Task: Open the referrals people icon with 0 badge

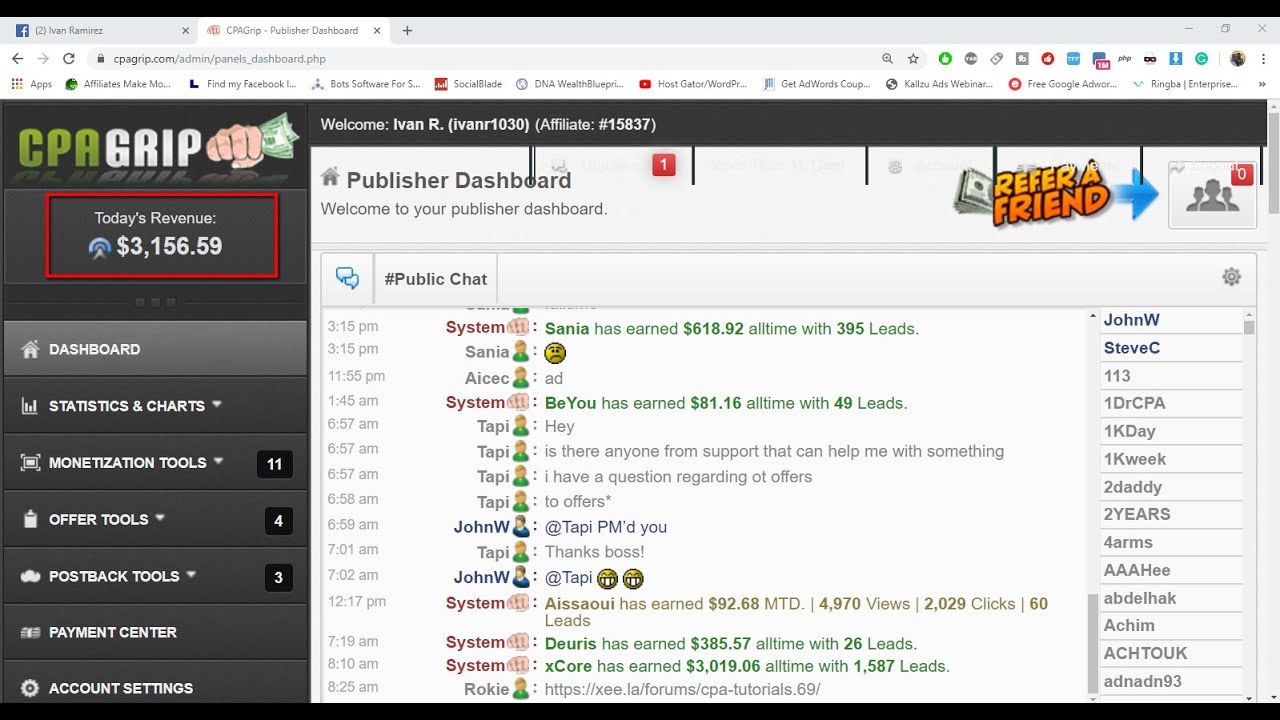Action: pos(1212,195)
